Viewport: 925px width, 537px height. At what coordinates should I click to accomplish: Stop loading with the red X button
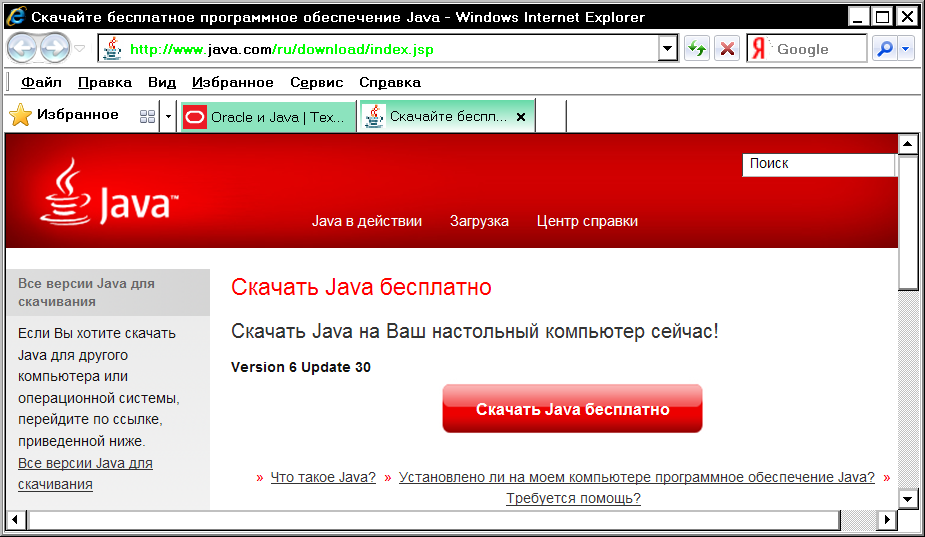pyautogui.click(x=727, y=49)
